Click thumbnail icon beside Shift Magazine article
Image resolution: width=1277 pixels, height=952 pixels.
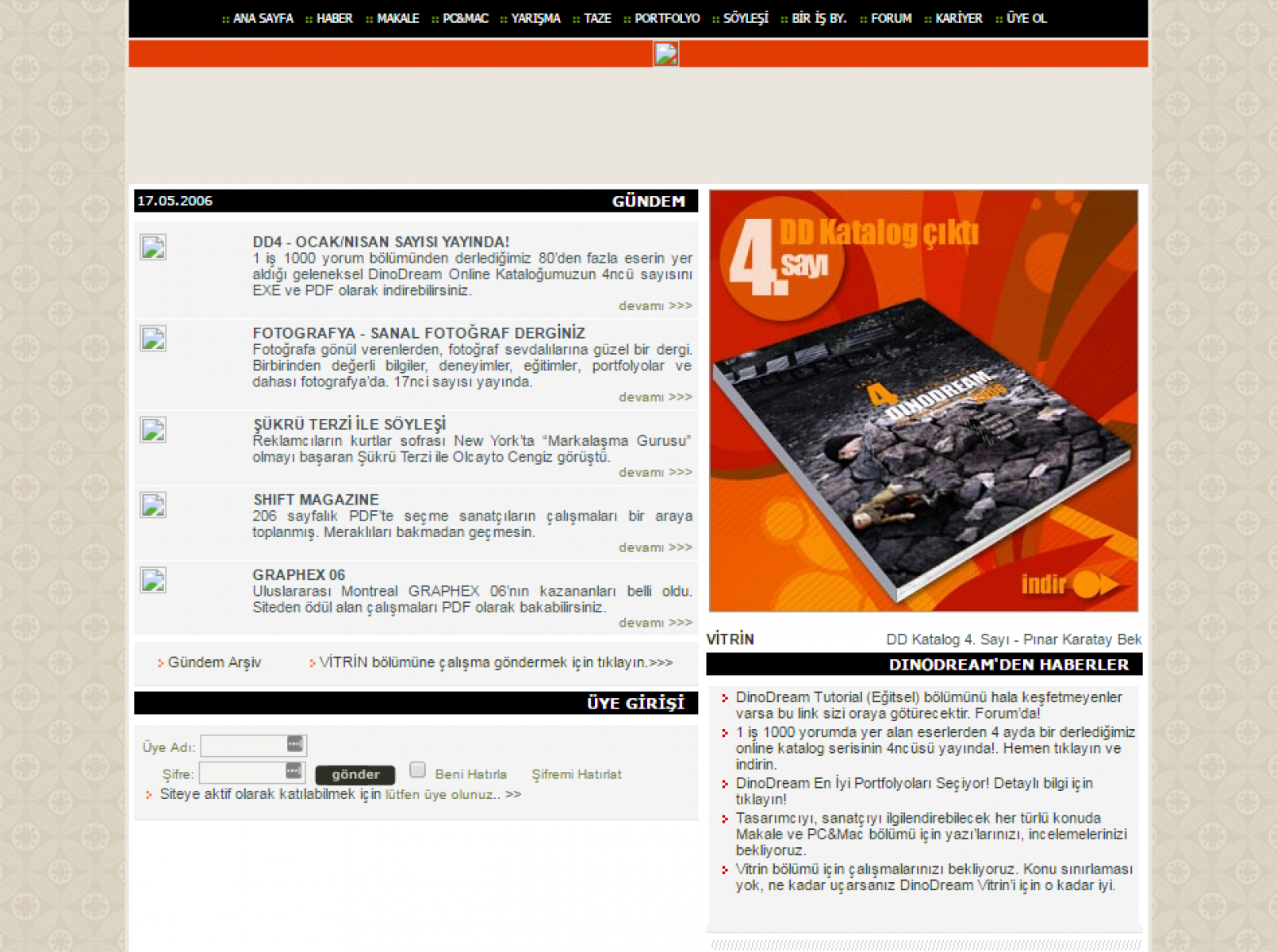click(x=153, y=505)
